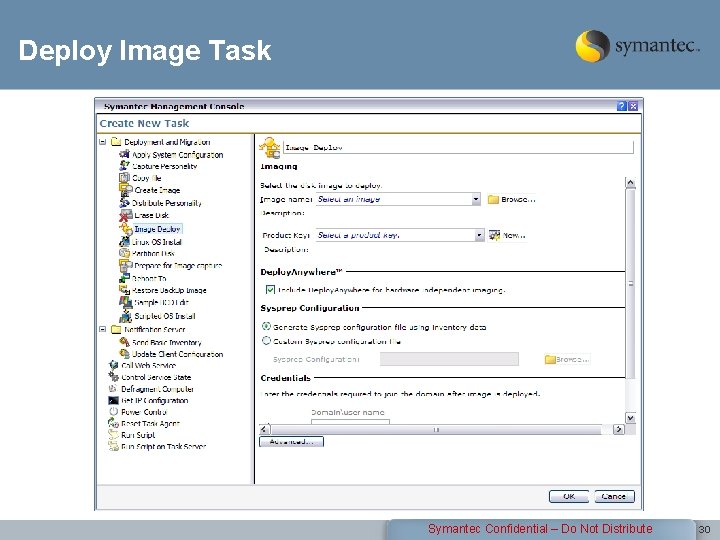The image size is (720, 540).
Task: Click the Capture Personality icon
Action: pyautogui.click(x=124, y=166)
